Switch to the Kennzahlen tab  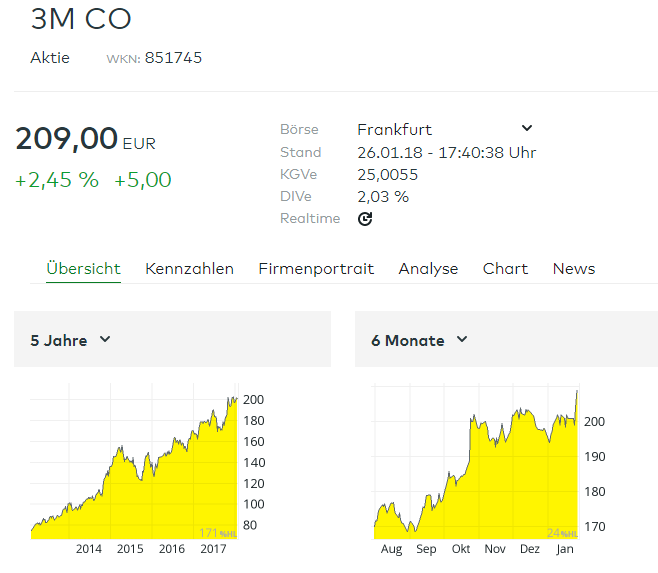pos(189,269)
